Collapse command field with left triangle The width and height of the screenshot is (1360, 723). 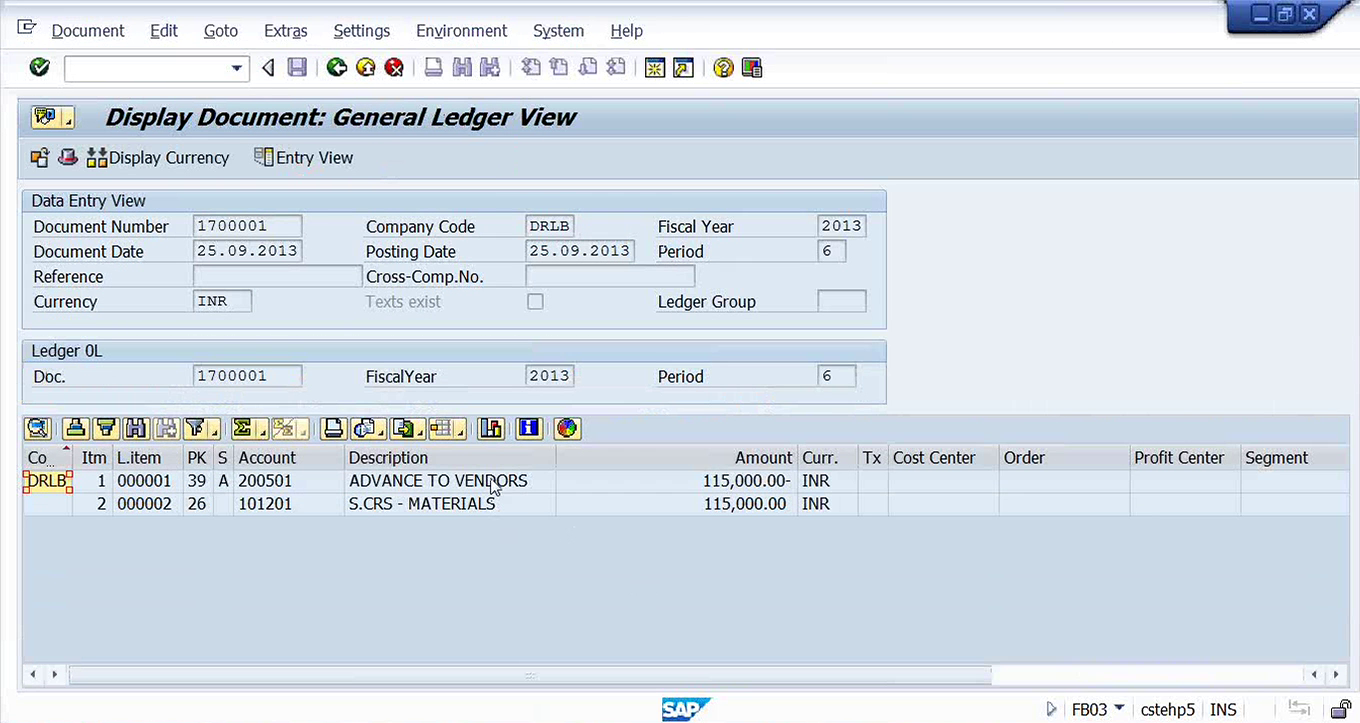267,68
